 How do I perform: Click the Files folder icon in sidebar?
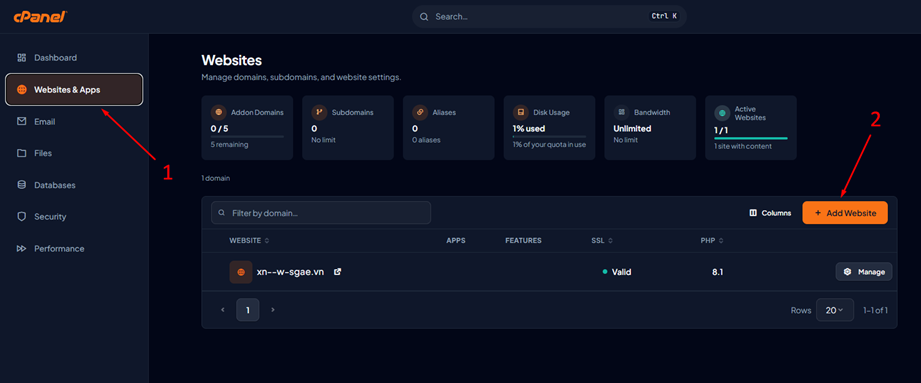[x=22, y=153]
